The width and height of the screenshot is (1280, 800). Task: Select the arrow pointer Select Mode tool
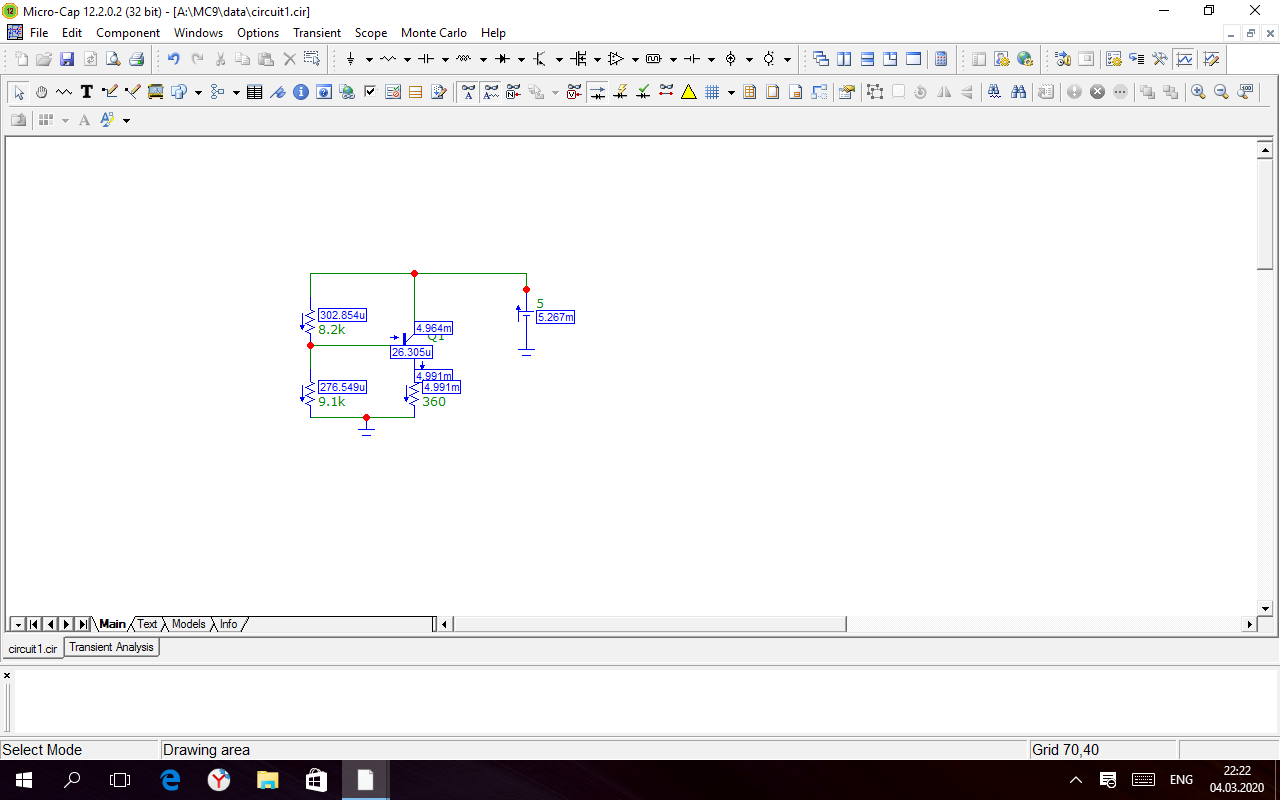pos(19,92)
